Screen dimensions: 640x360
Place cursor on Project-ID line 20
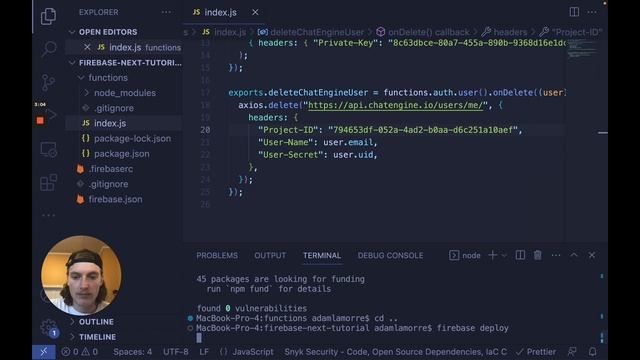click(390, 130)
